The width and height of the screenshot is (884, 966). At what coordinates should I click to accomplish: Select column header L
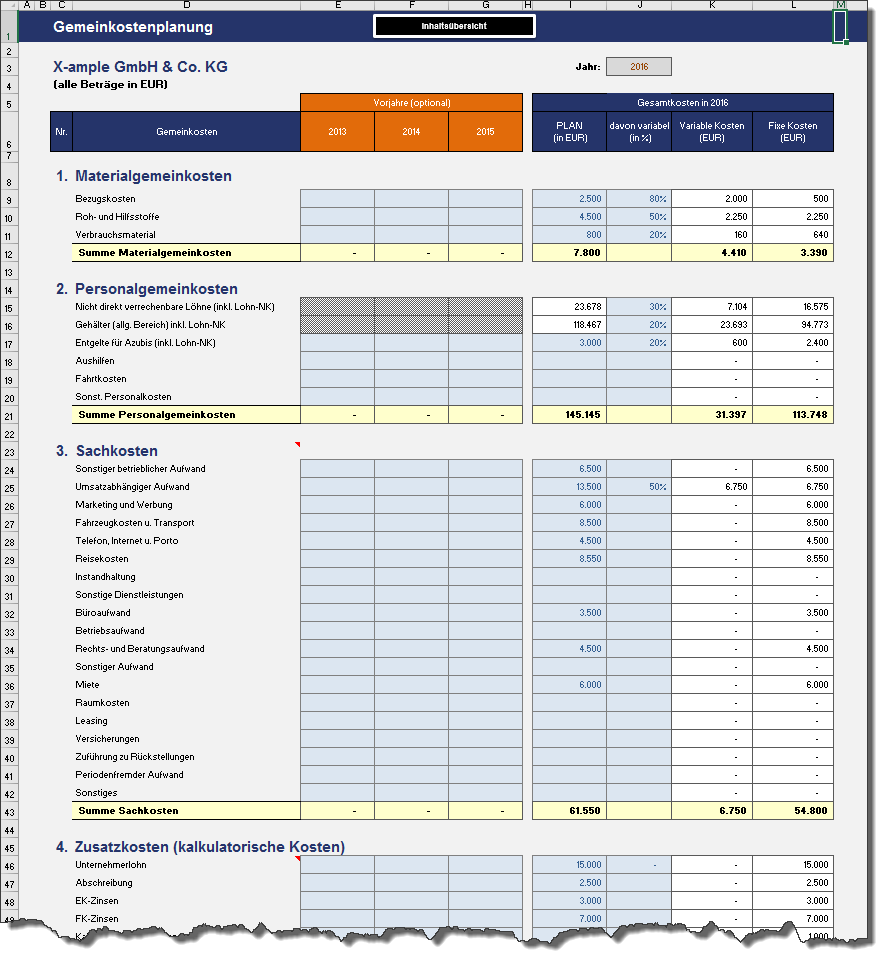point(793,5)
